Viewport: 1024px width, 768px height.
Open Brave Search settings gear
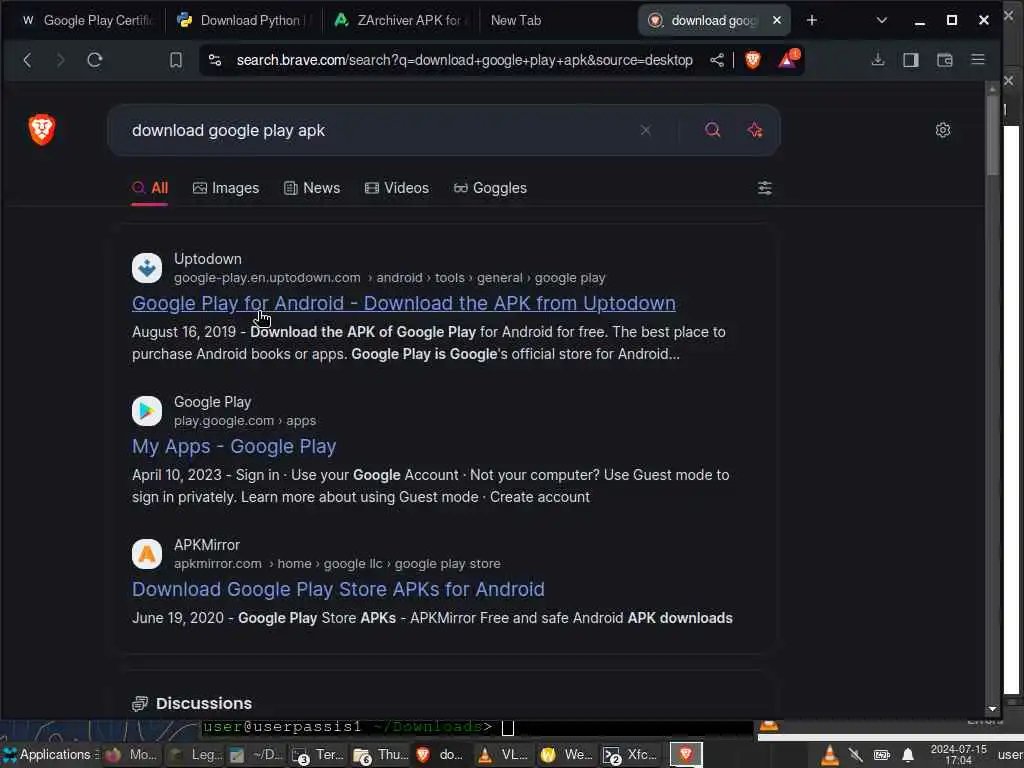tap(942, 130)
